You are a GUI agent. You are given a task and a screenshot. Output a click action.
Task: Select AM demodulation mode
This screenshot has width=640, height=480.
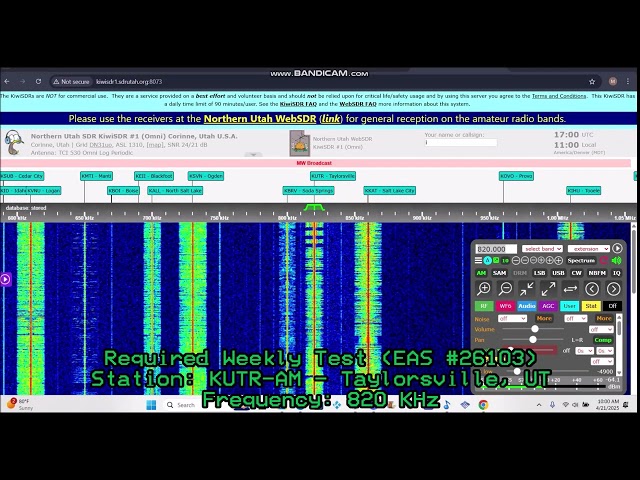coord(481,273)
